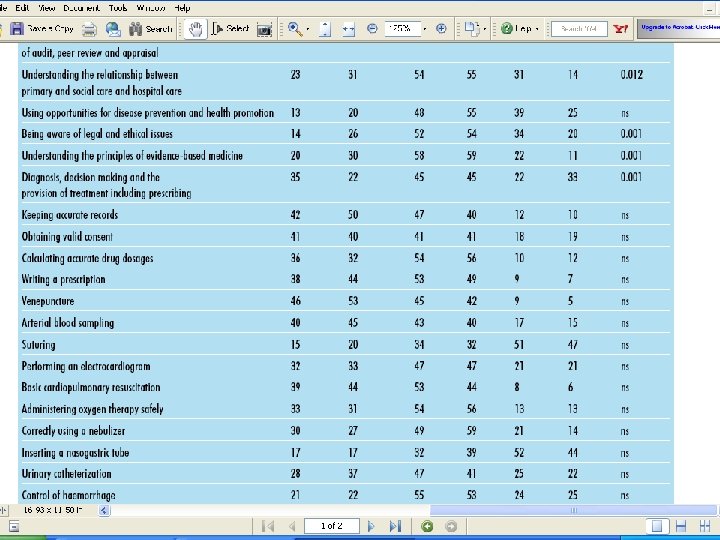Click the round minus Zoom Out button
The image size is (720, 540).
pos(372,29)
